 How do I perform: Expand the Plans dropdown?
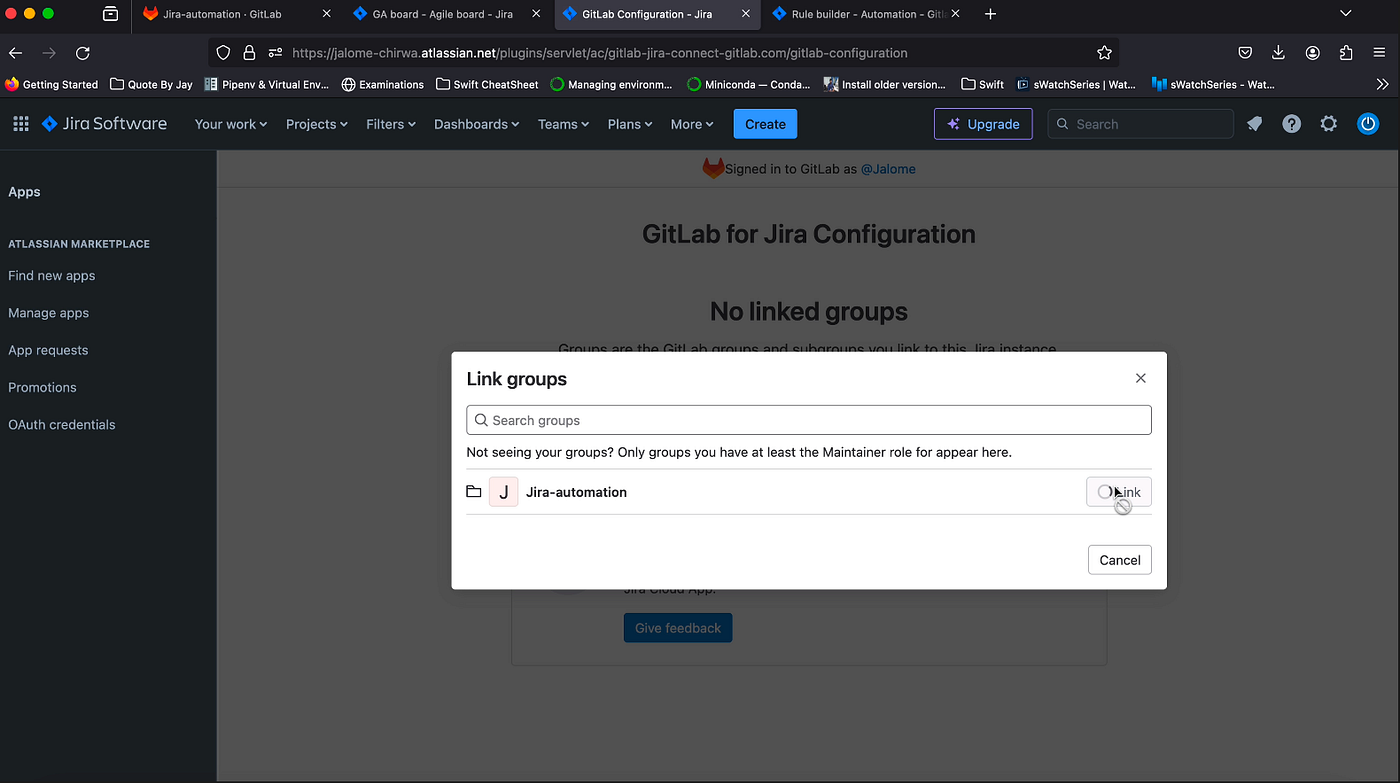point(630,124)
